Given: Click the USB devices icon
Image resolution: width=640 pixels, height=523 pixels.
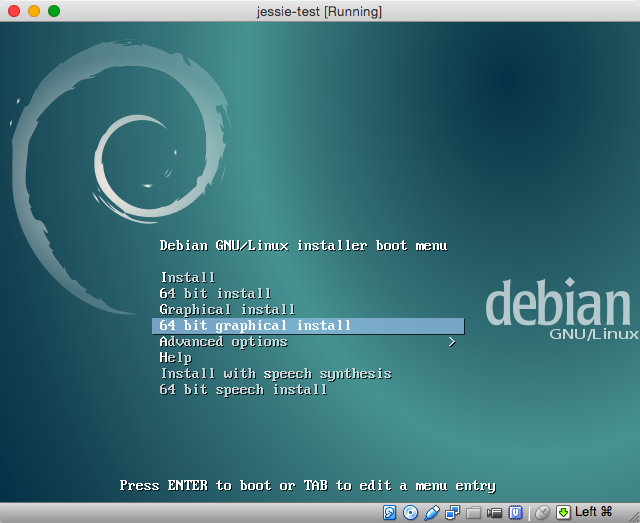Looking at the screenshot, I should pyautogui.click(x=431, y=512).
